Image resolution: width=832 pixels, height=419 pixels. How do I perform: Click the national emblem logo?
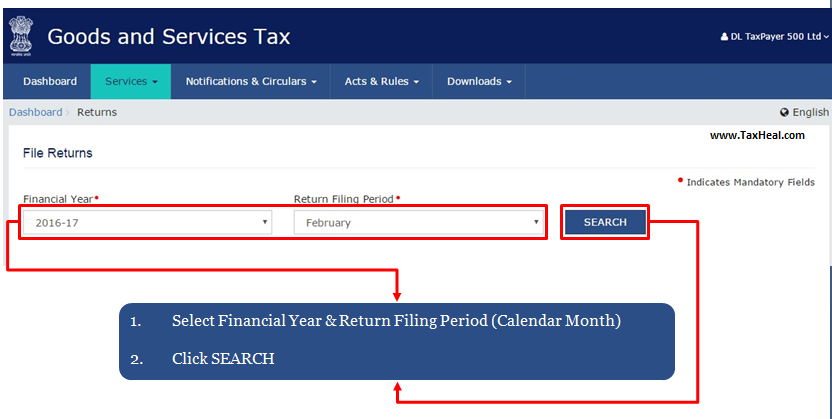pyautogui.click(x=19, y=36)
